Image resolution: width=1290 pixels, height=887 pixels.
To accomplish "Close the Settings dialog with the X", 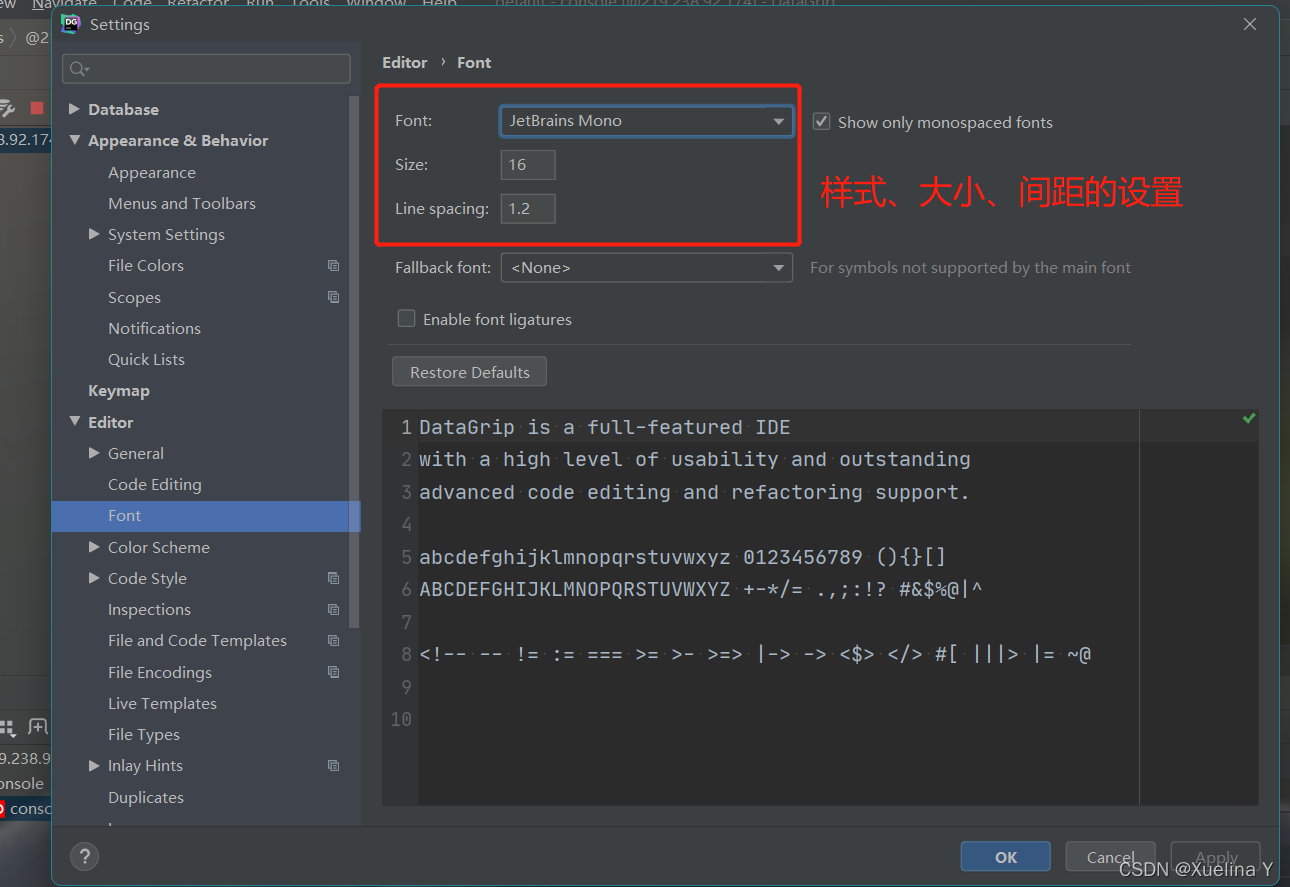I will tap(1250, 24).
